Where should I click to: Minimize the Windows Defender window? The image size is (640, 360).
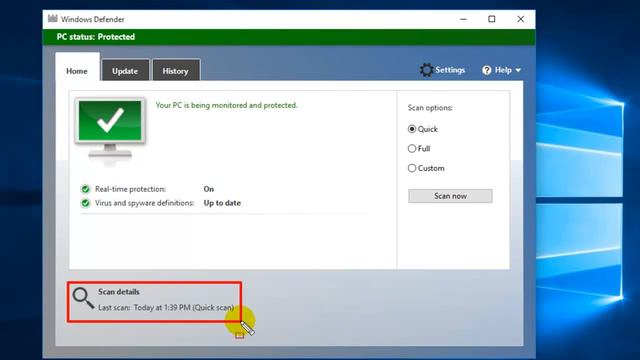coord(463,19)
